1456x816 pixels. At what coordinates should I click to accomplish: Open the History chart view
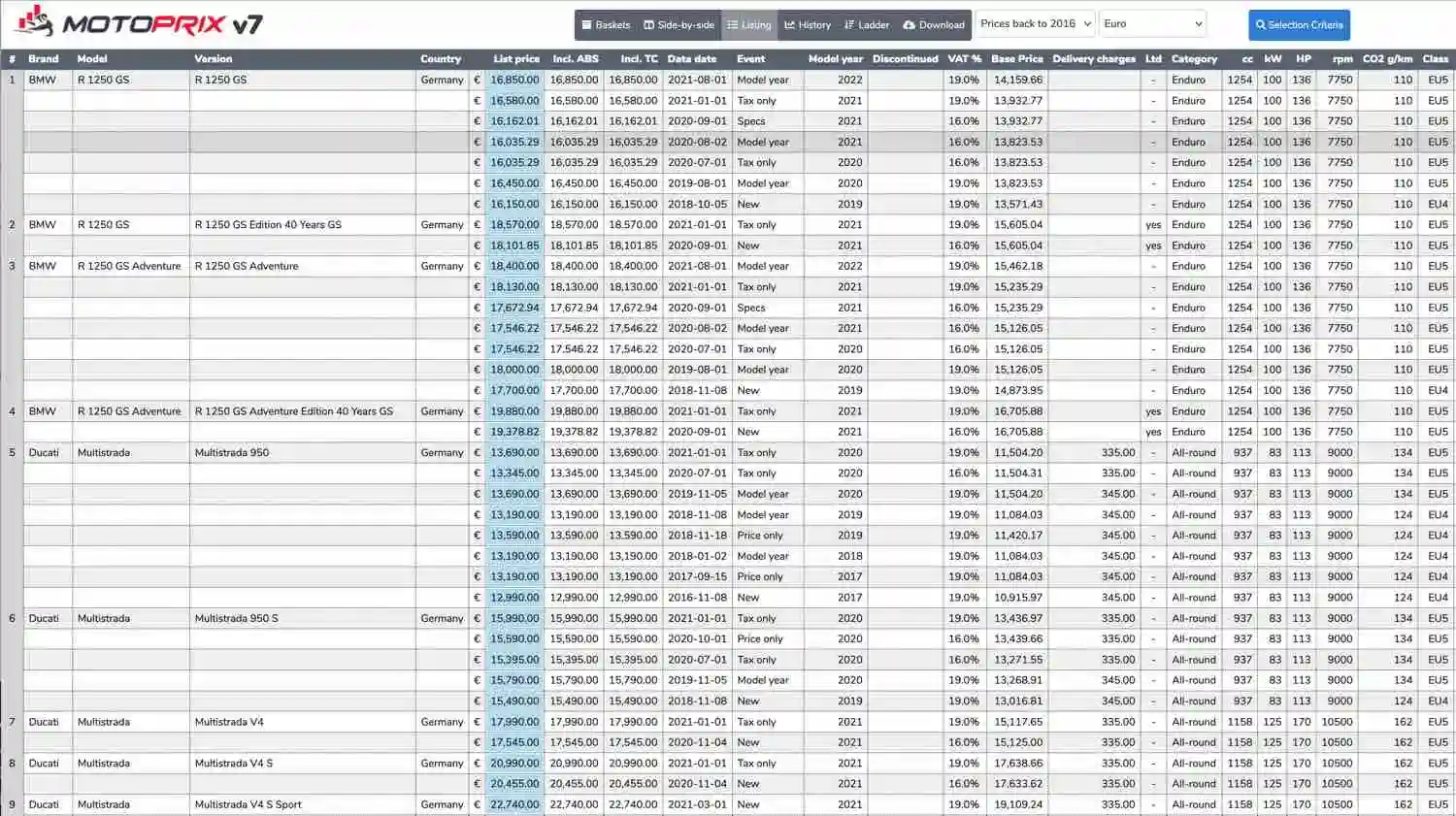click(808, 25)
